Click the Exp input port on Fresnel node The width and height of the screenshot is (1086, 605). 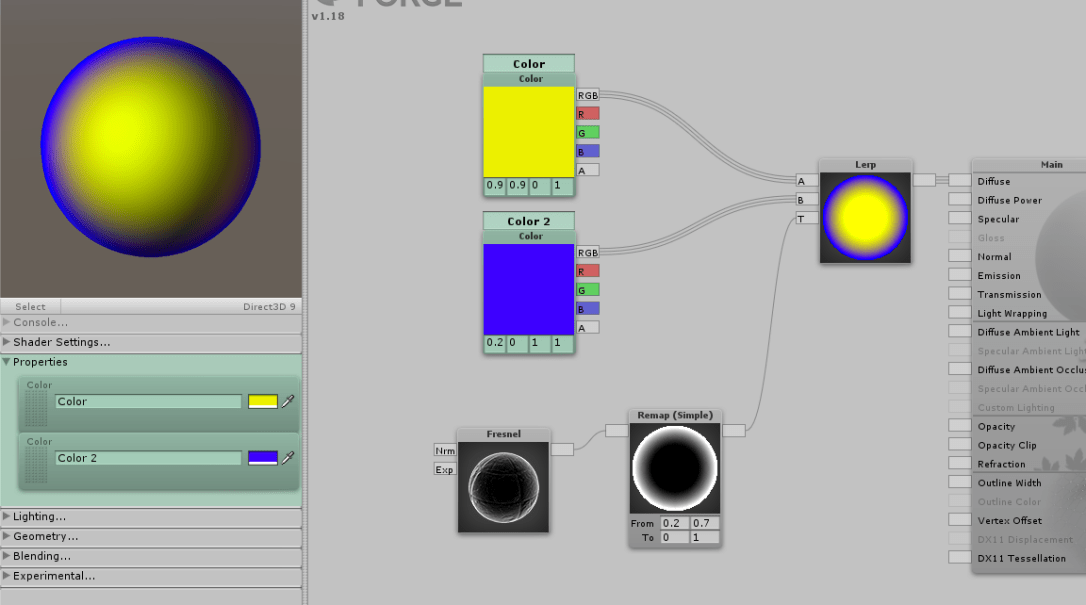(x=444, y=469)
